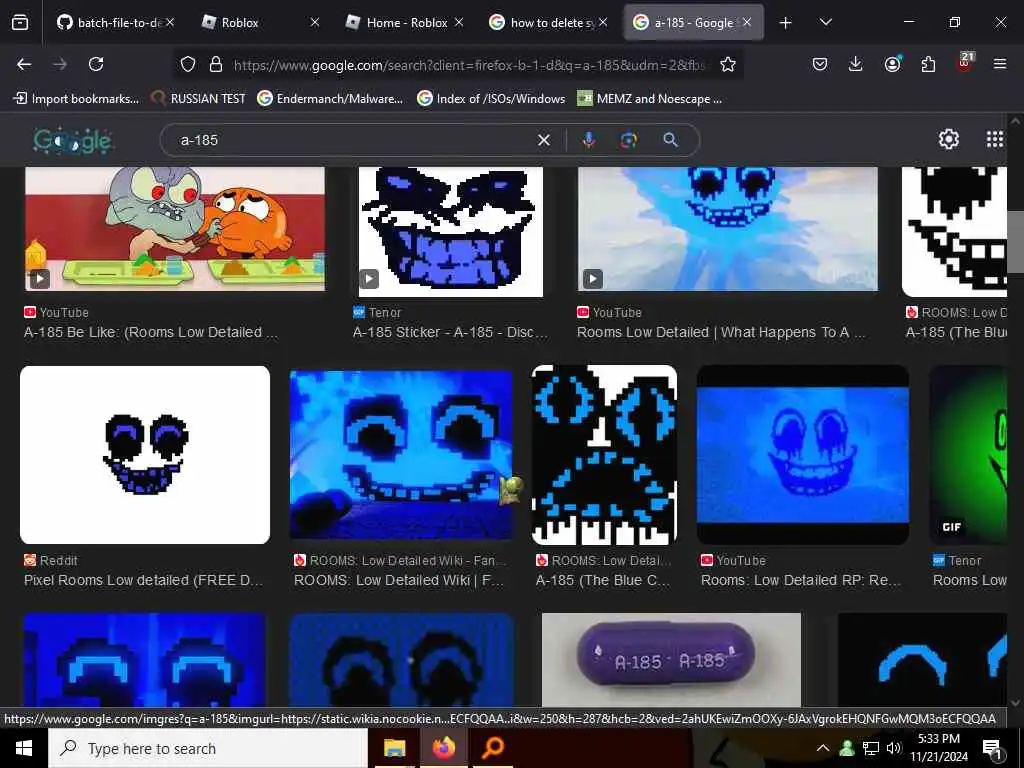Click Import bookmarks toolbar item
Viewport: 1024px width, 768px height.
76,99
